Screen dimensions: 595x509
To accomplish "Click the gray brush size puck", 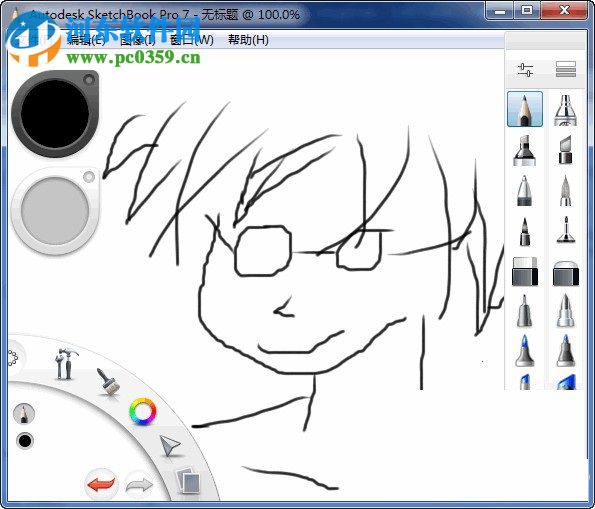I will point(55,211).
